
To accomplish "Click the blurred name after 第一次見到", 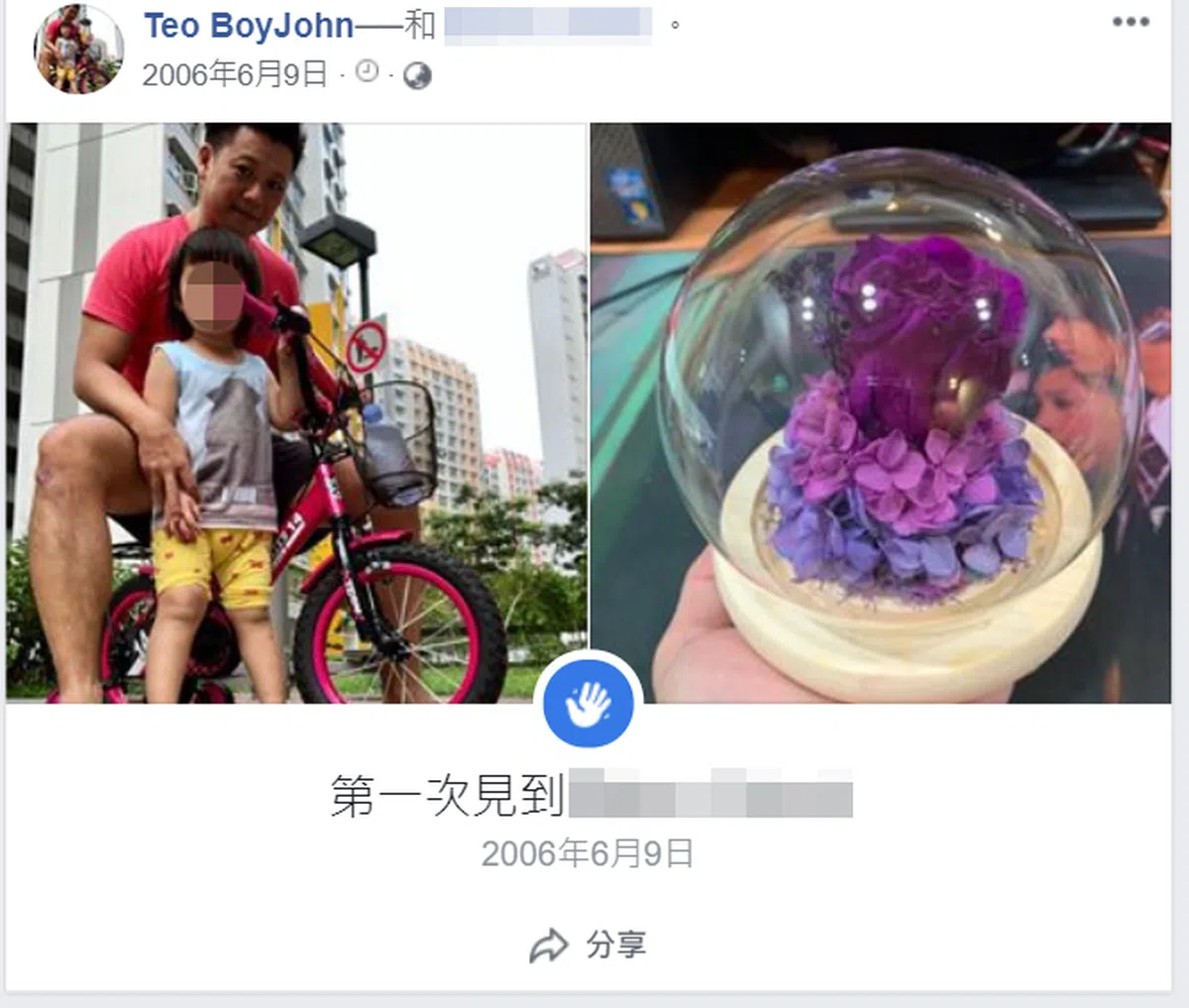I will (x=710, y=793).
